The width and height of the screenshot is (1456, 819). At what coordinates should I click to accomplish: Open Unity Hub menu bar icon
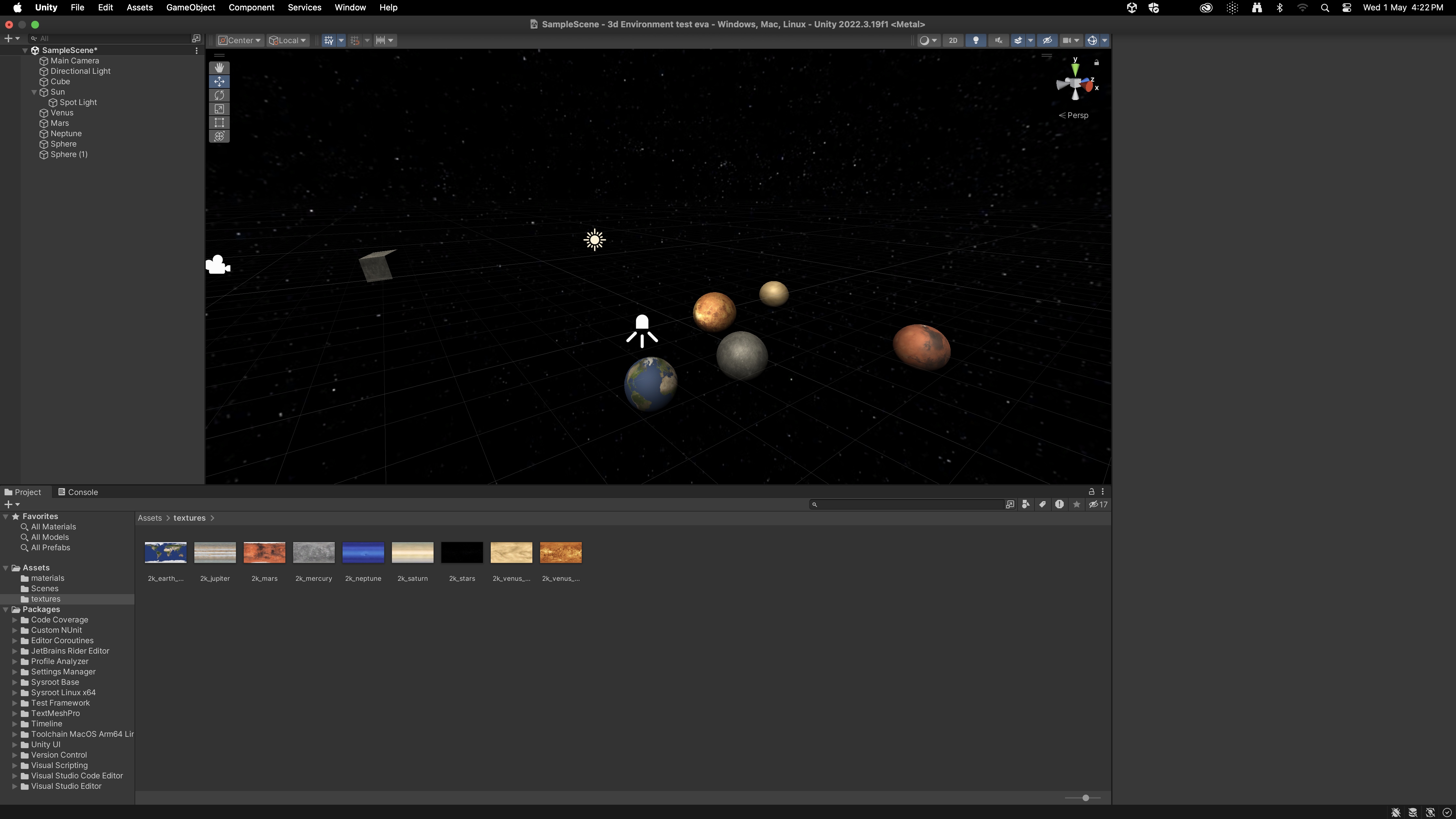point(1132,8)
